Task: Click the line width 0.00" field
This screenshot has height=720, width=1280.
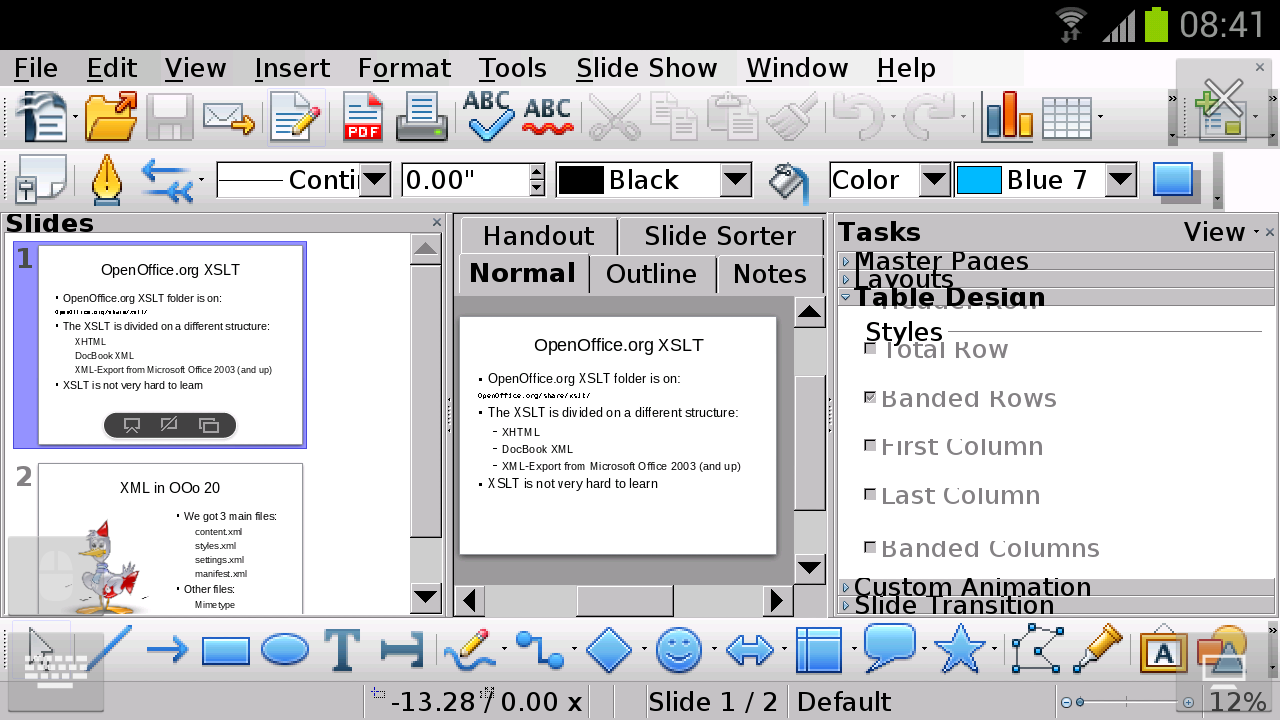Action: 465,180
